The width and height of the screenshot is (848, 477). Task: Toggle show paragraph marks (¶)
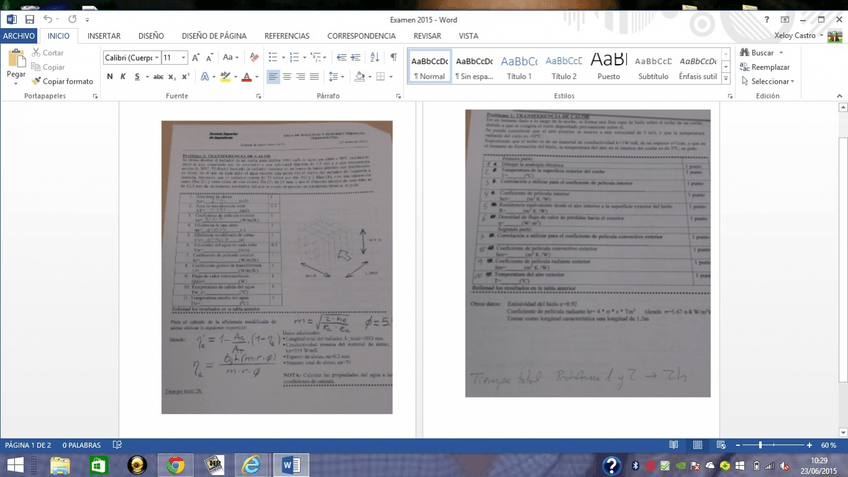pos(393,58)
